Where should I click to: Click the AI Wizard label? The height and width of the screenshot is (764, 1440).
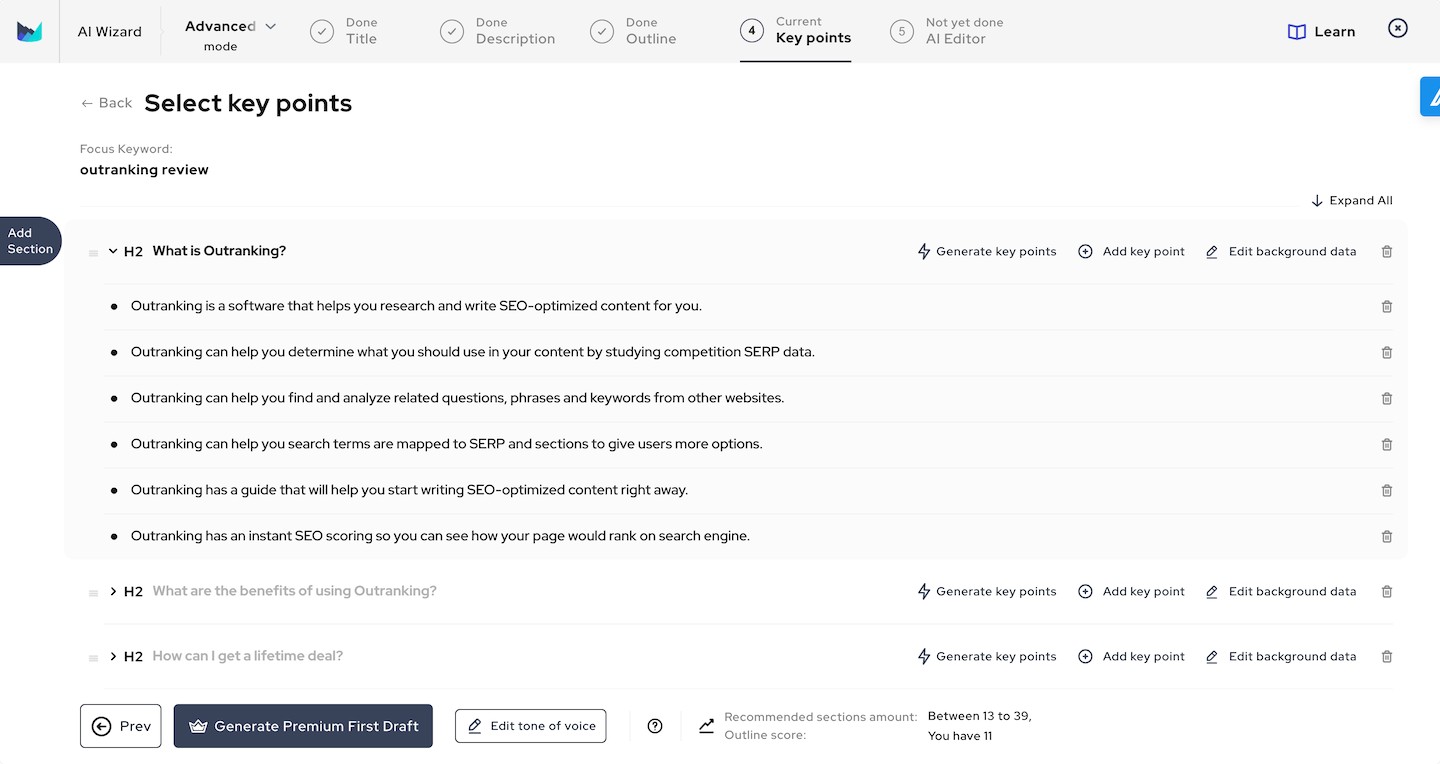110,32
